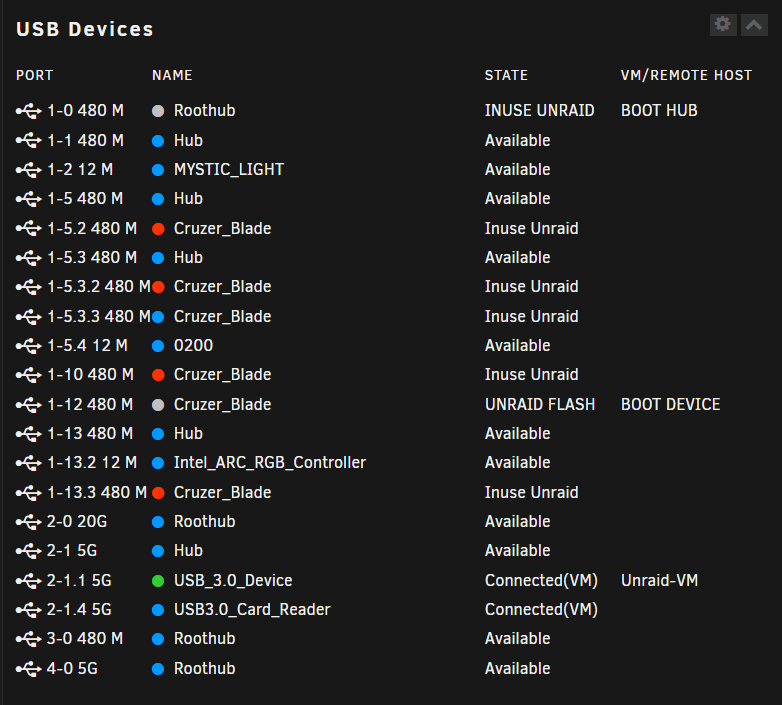Click USB icon for port 1-12 480 M

(28, 405)
